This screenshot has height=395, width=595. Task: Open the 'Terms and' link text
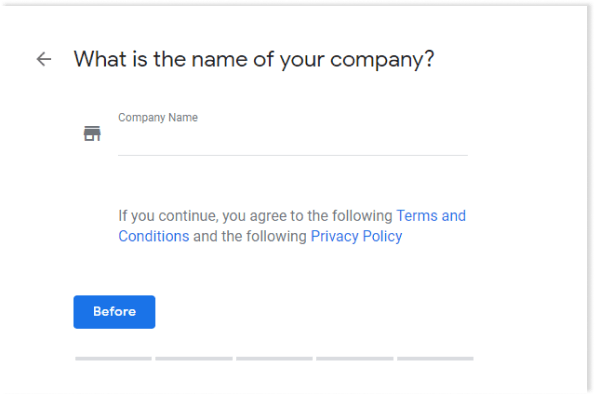click(x=431, y=216)
